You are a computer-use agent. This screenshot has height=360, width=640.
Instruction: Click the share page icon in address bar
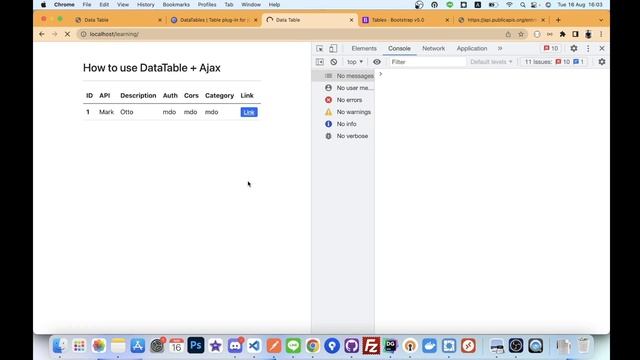pos(508,34)
